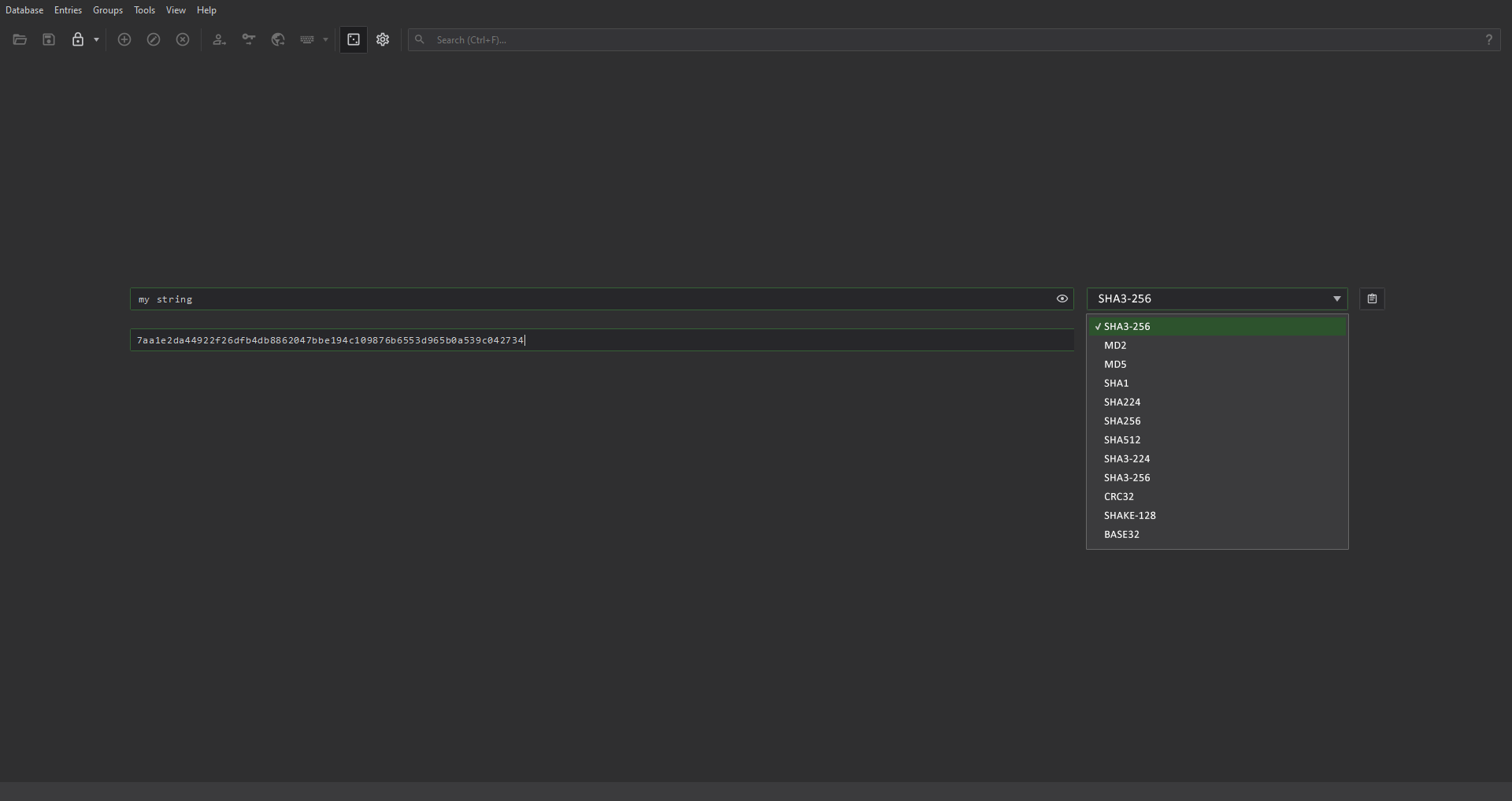Add a new entry
The height and width of the screenshot is (801, 1512).
coord(124,39)
